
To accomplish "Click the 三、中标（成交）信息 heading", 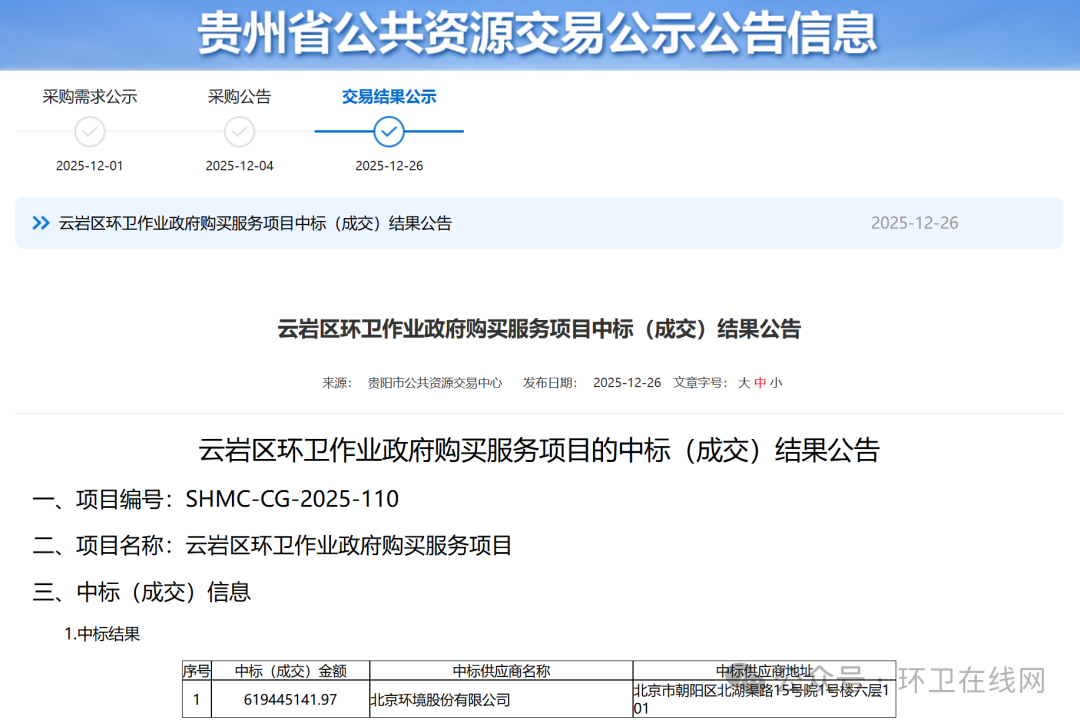I will (142, 592).
